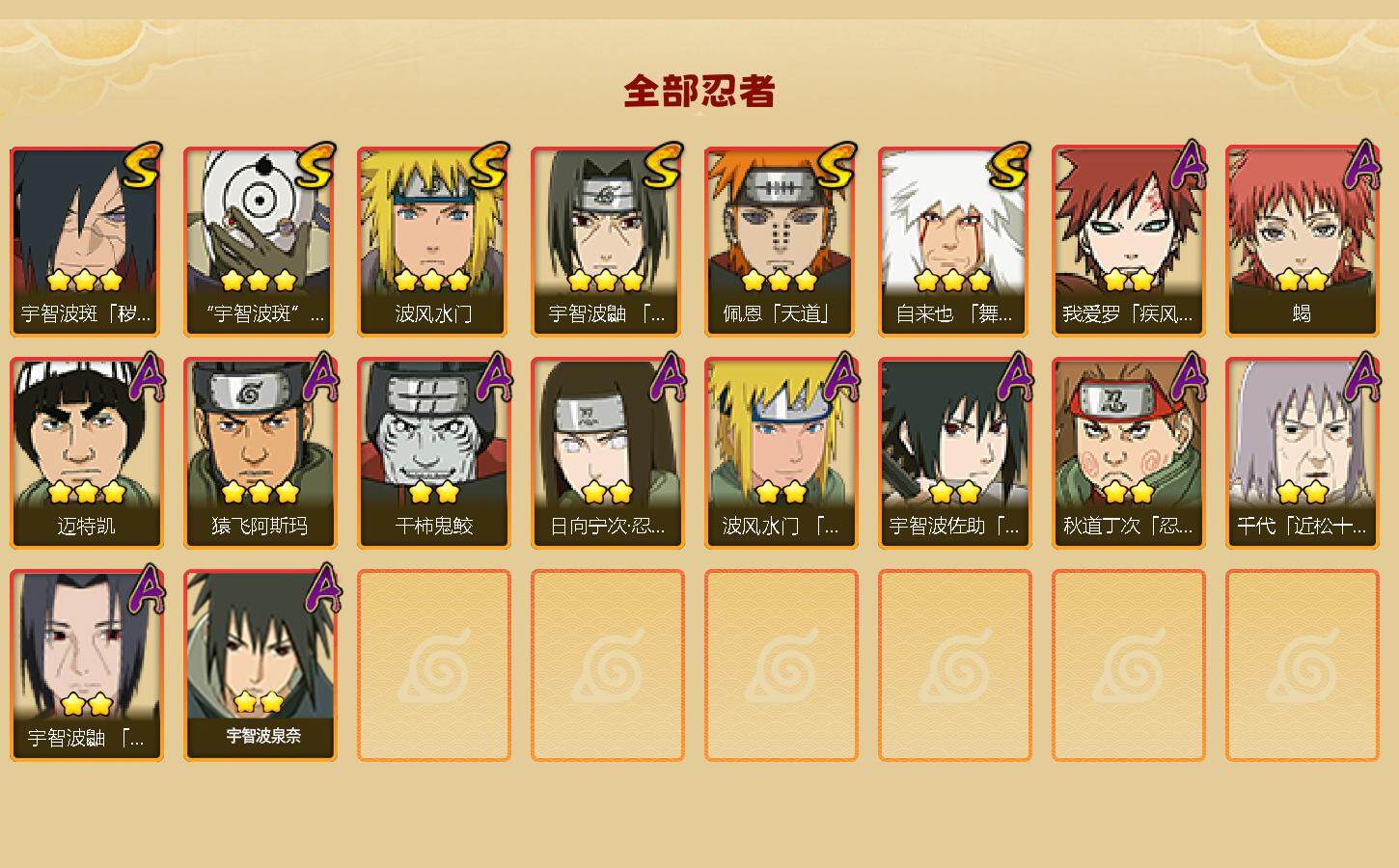Open the masked “宇智波斑” ninja card
Image resolution: width=1399 pixels, height=868 pixels.
coord(261,241)
